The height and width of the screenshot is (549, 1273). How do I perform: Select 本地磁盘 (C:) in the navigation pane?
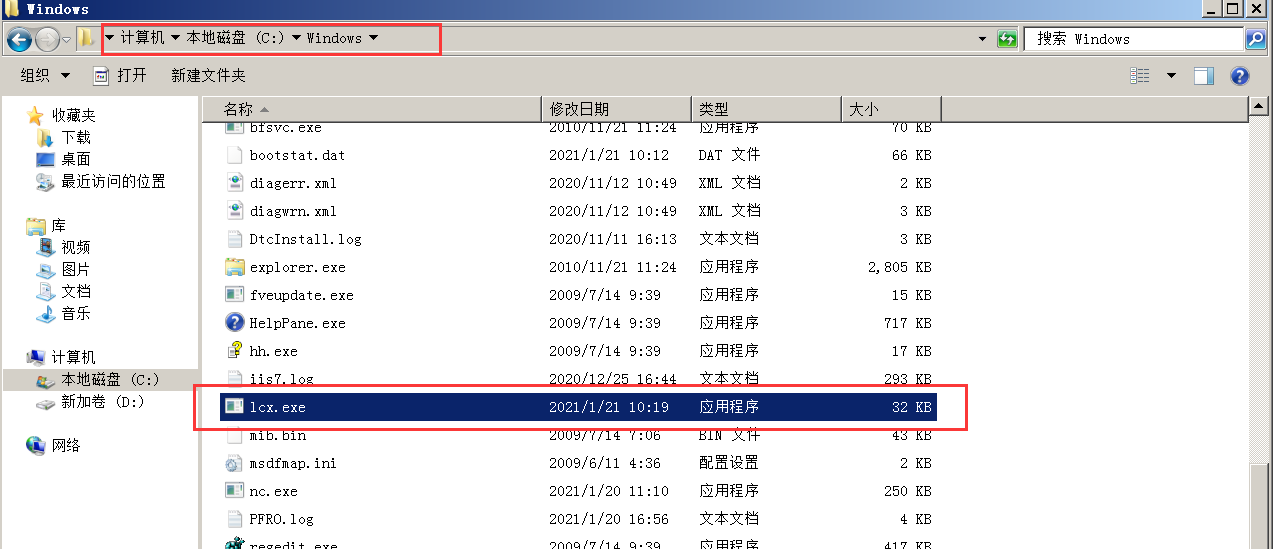(x=110, y=379)
